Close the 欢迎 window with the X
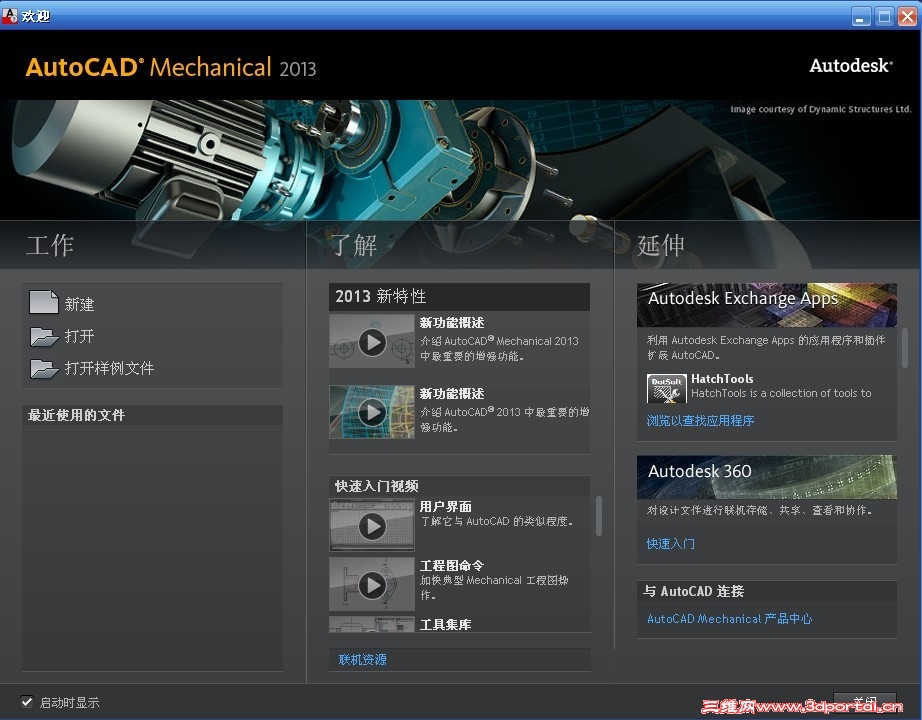This screenshot has width=922, height=720. coord(907,16)
